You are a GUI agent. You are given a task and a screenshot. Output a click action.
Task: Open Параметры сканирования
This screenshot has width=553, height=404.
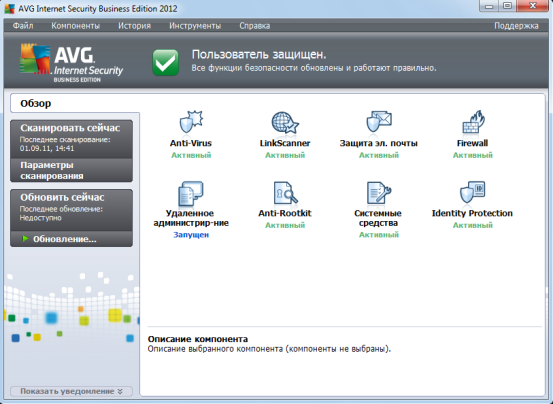pyautogui.click(x=72, y=170)
